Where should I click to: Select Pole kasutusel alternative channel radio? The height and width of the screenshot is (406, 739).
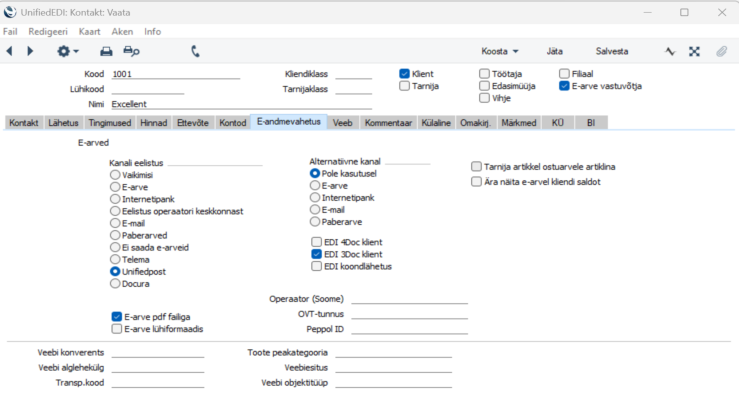coord(315,173)
